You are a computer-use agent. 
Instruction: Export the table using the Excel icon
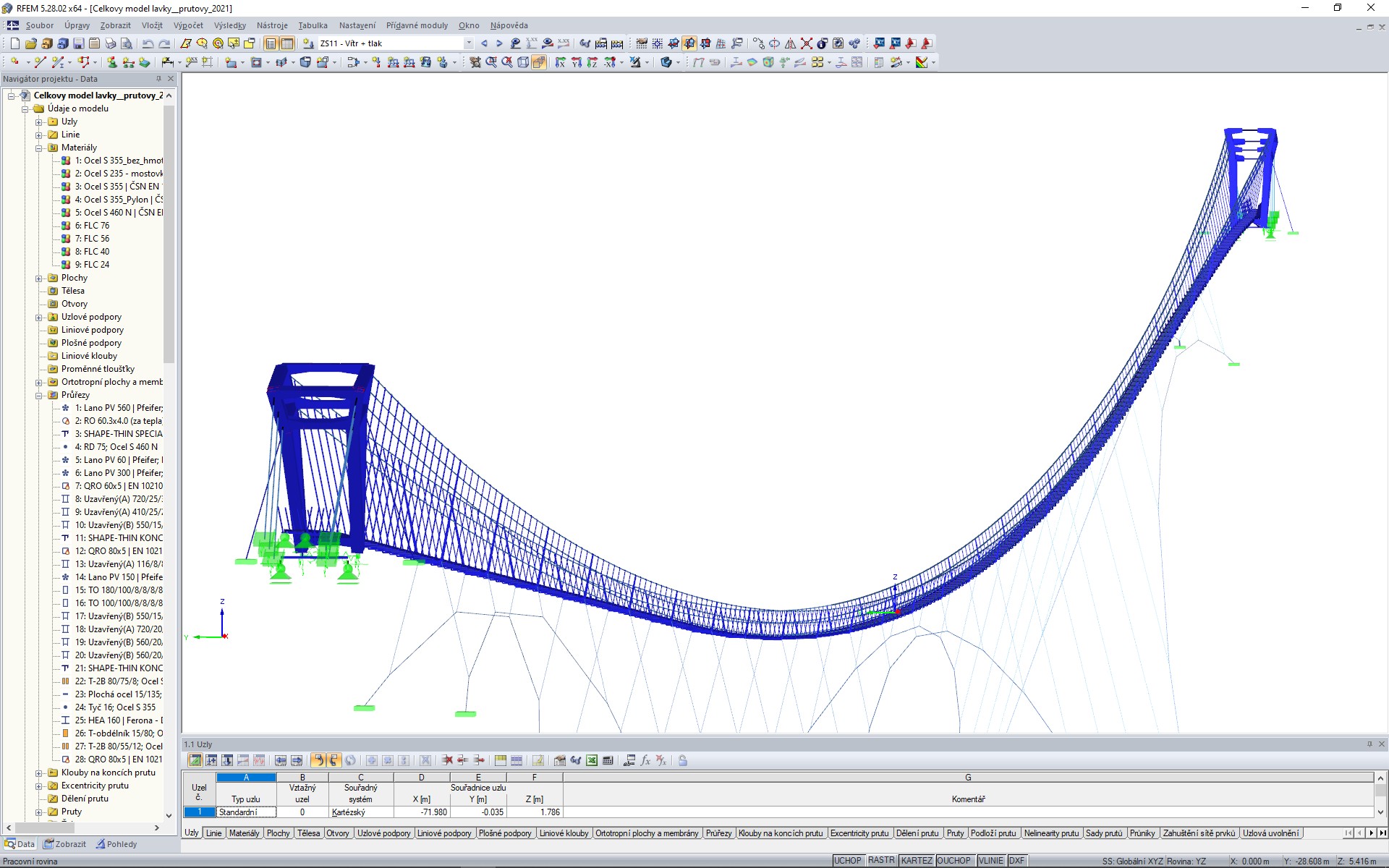pos(591,760)
